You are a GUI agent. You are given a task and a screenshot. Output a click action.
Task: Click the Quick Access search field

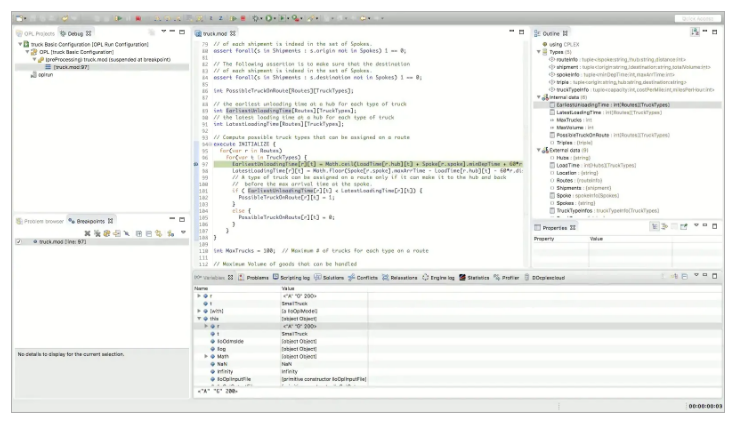tap(698, 18)
